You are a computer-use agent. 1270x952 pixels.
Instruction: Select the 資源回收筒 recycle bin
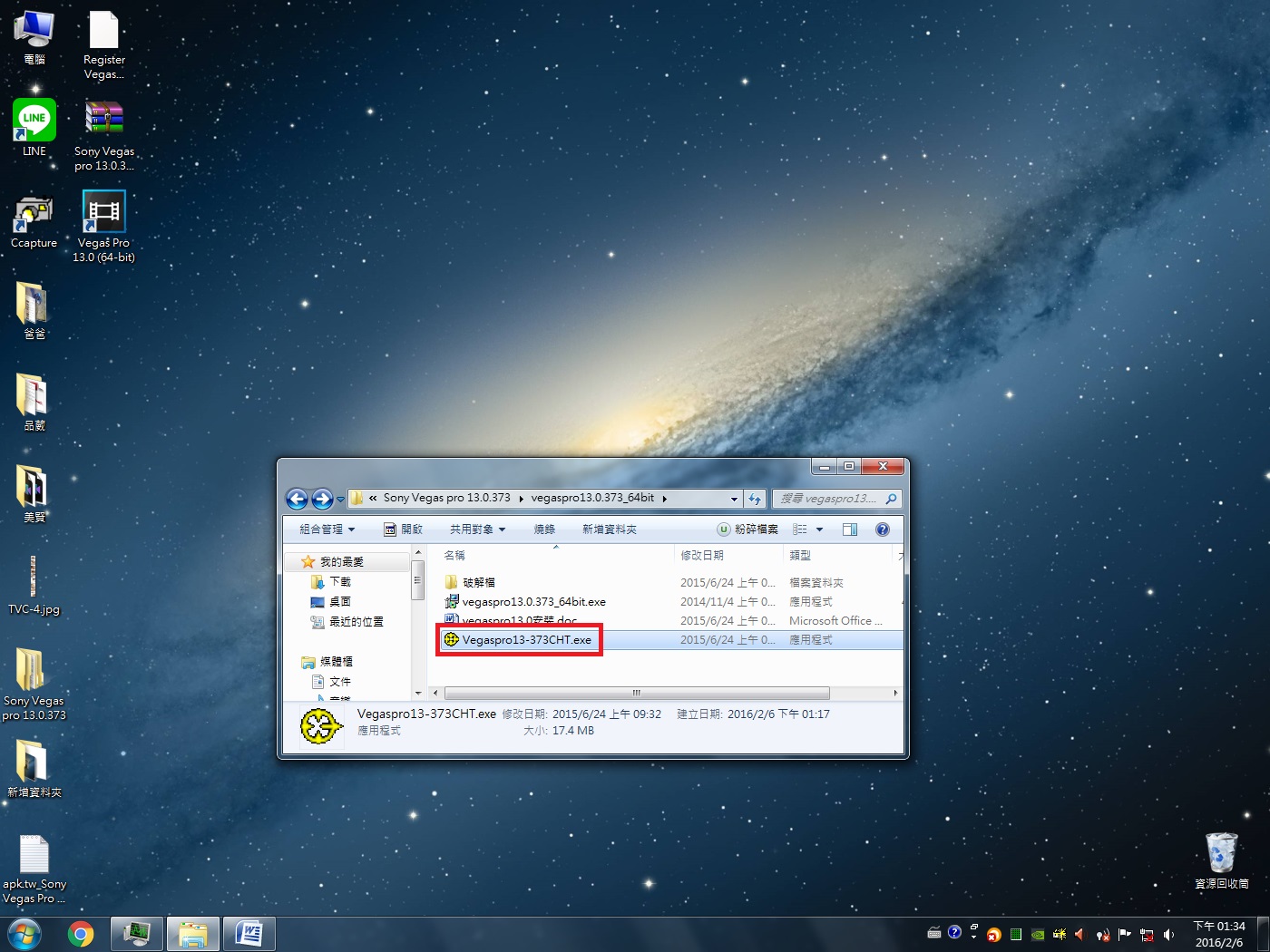pyautogui.click(x=1221, y=860)
